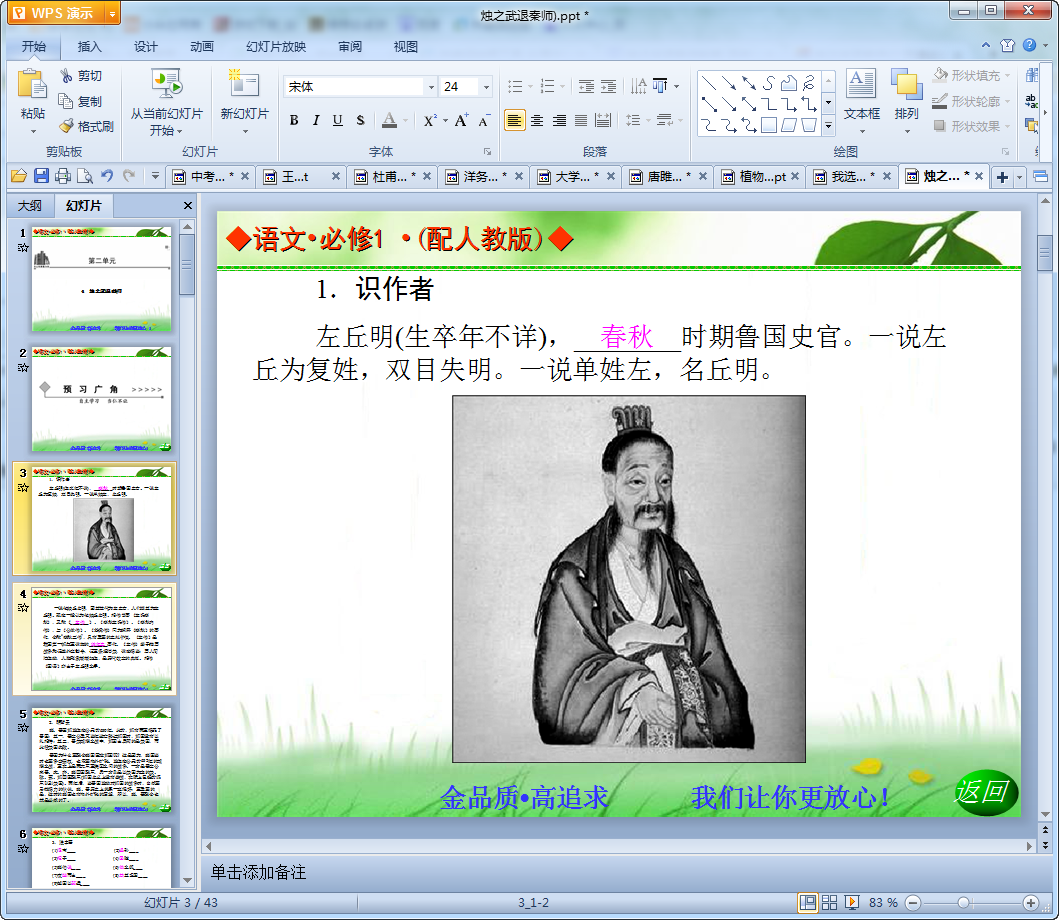Click the Copy (复制) button
This screenshot has height=920, width=1059.
81,101
